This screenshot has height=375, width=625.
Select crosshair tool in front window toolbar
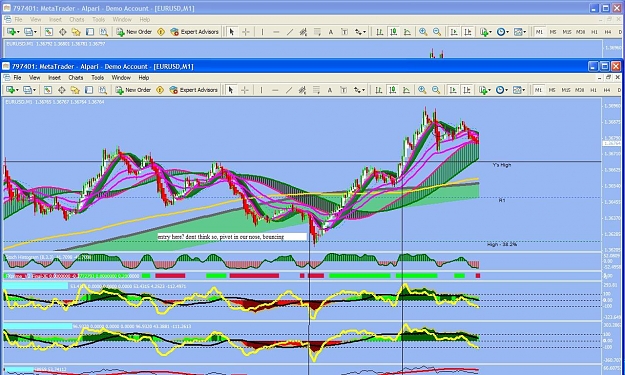tap(245, 90)
